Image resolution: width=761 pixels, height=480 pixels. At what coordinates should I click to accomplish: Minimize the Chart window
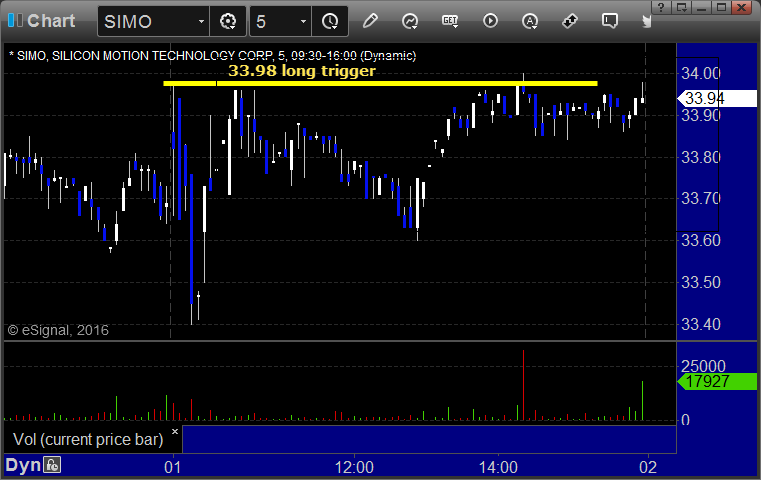(x=701, y=7)
